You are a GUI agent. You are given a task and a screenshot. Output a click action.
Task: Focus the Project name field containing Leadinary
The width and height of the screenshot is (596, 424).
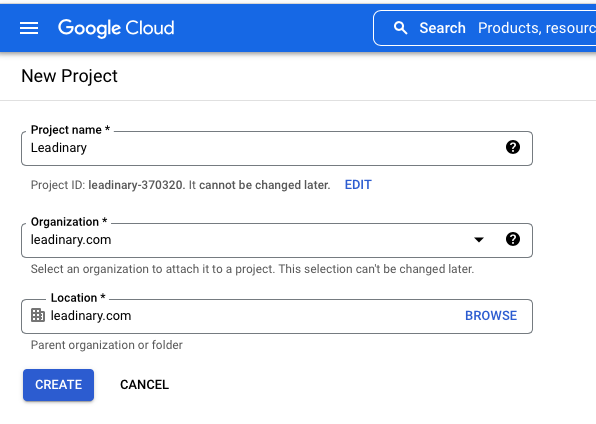point(277,148)
